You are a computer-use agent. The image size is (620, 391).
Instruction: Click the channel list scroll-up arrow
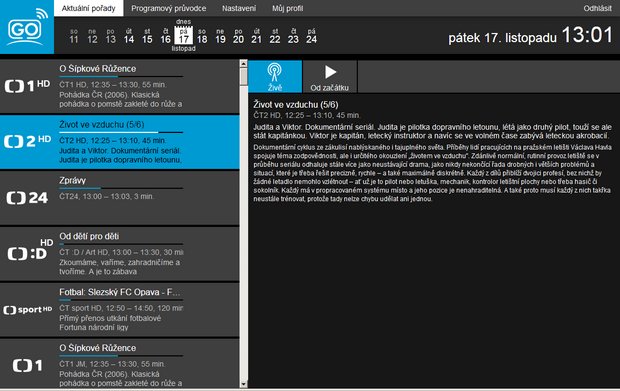(x=244, y=64)
